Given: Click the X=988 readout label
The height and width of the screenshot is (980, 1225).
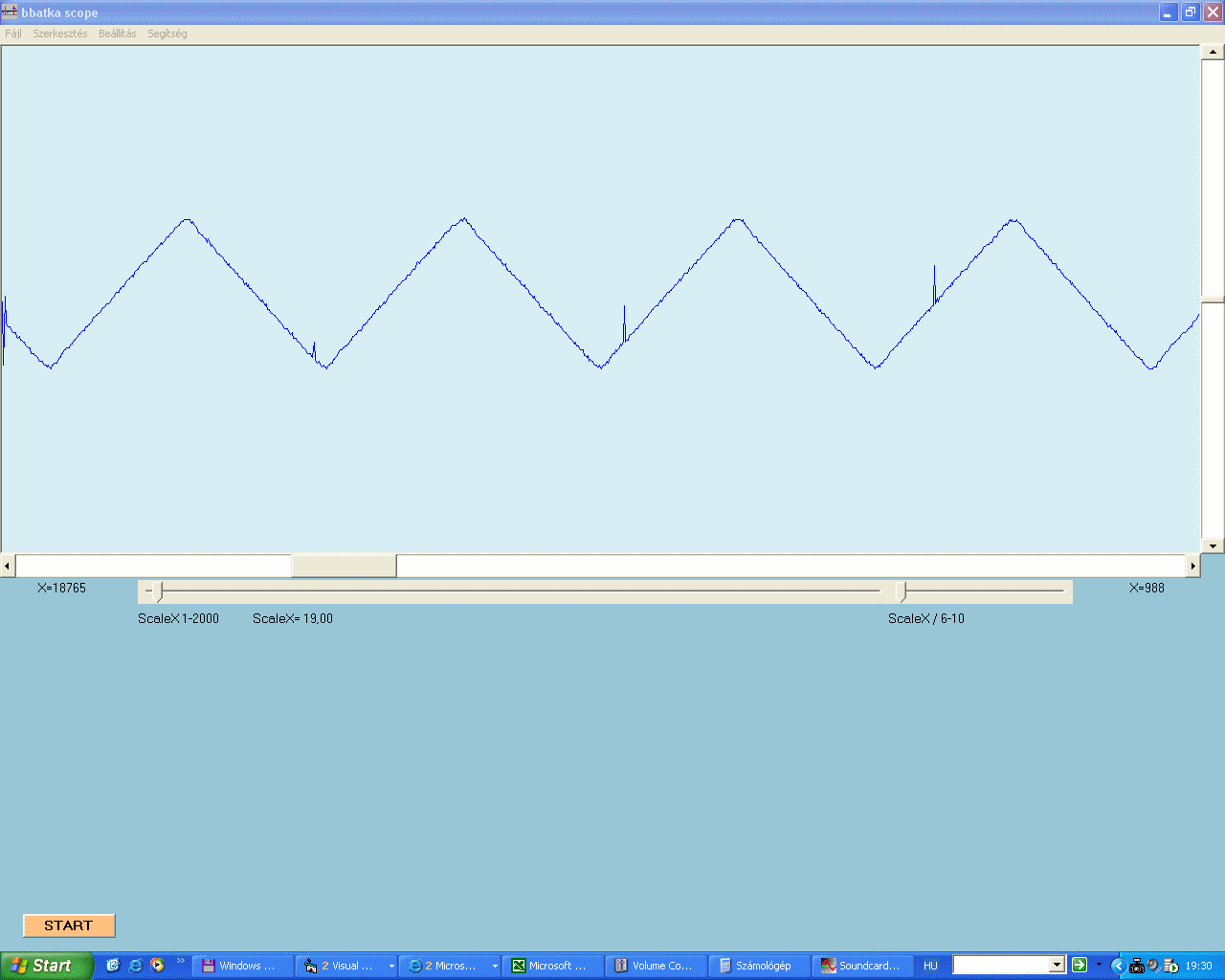Looking at the screenshot, I should pos(1147,588).
